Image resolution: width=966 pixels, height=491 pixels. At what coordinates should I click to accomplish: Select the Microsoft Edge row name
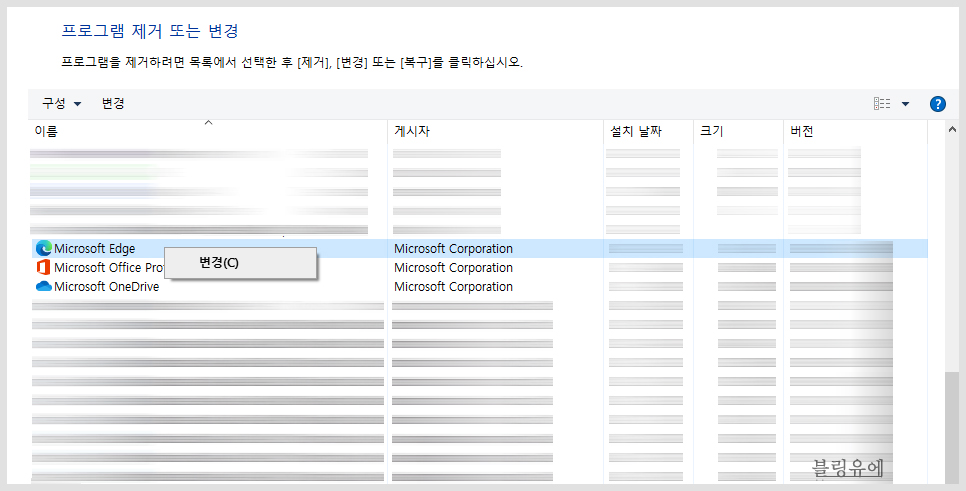point(94,249)
